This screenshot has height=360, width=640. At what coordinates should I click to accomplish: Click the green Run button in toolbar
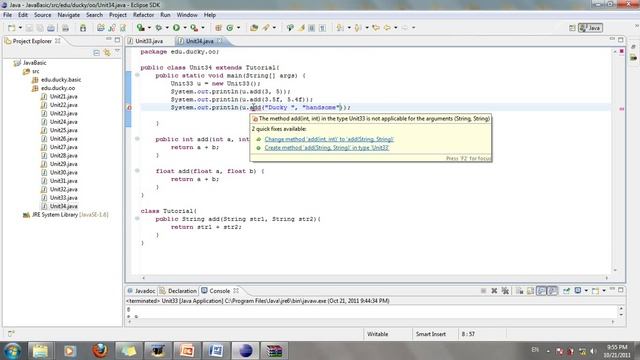click(176, 28)
